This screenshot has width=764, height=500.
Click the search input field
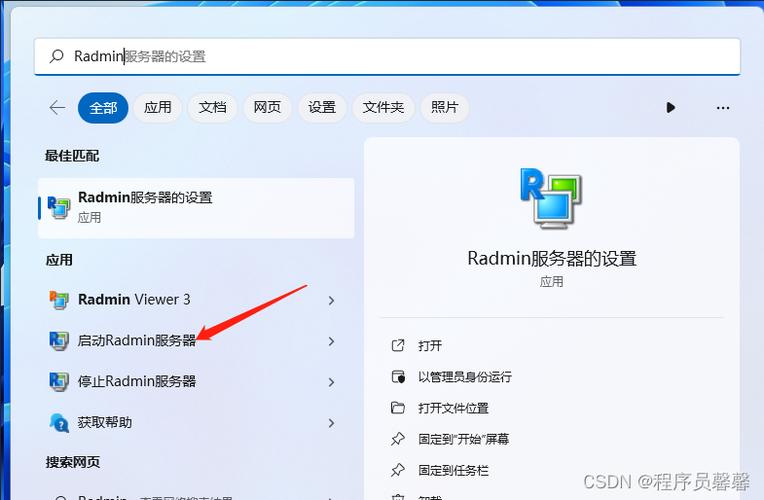click(387, 57)
